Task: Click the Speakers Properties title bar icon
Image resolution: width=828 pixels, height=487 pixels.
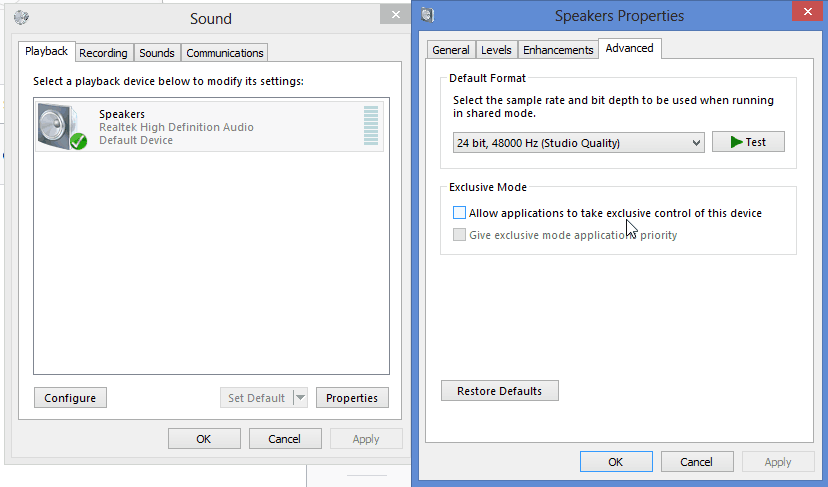Action: pyautogui.click(x=428, y=15)
